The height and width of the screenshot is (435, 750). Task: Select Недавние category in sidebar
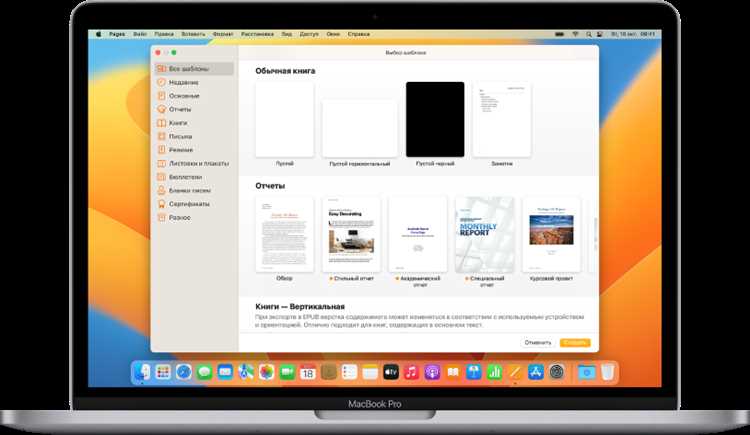pyautogui.click(x=194, y=82)
